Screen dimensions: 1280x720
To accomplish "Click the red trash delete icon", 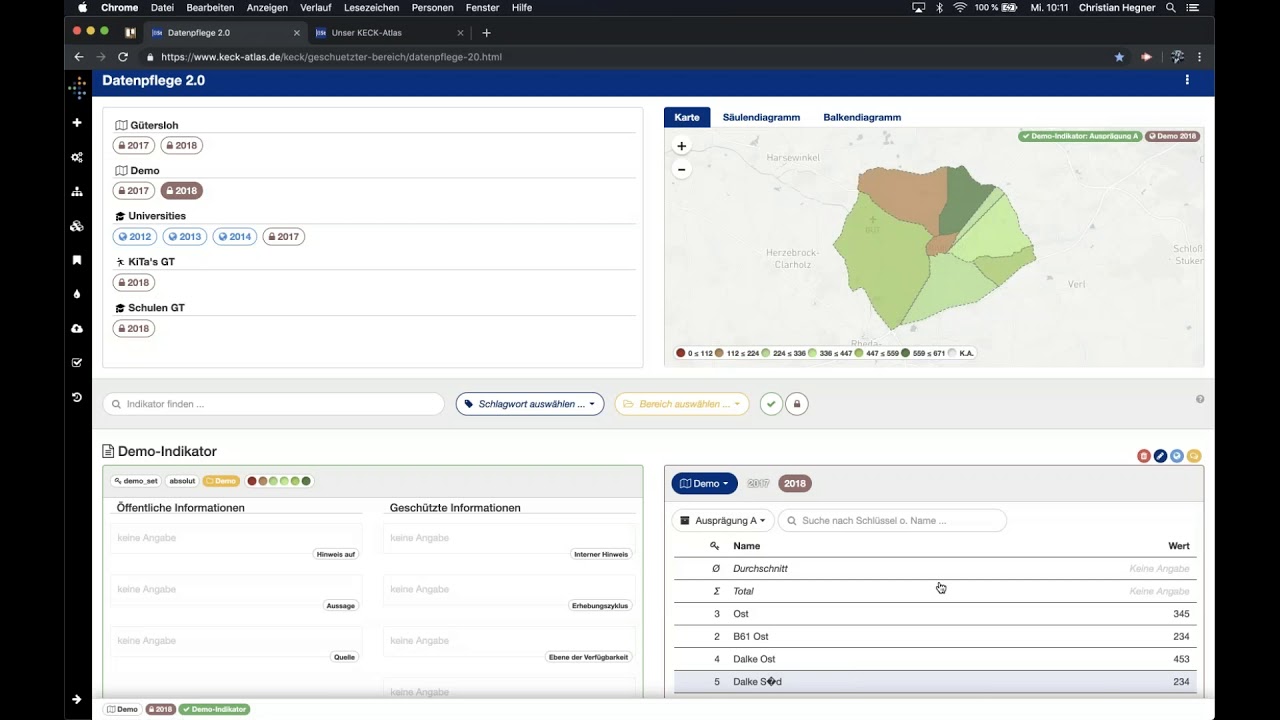I will click(1144, 456).
